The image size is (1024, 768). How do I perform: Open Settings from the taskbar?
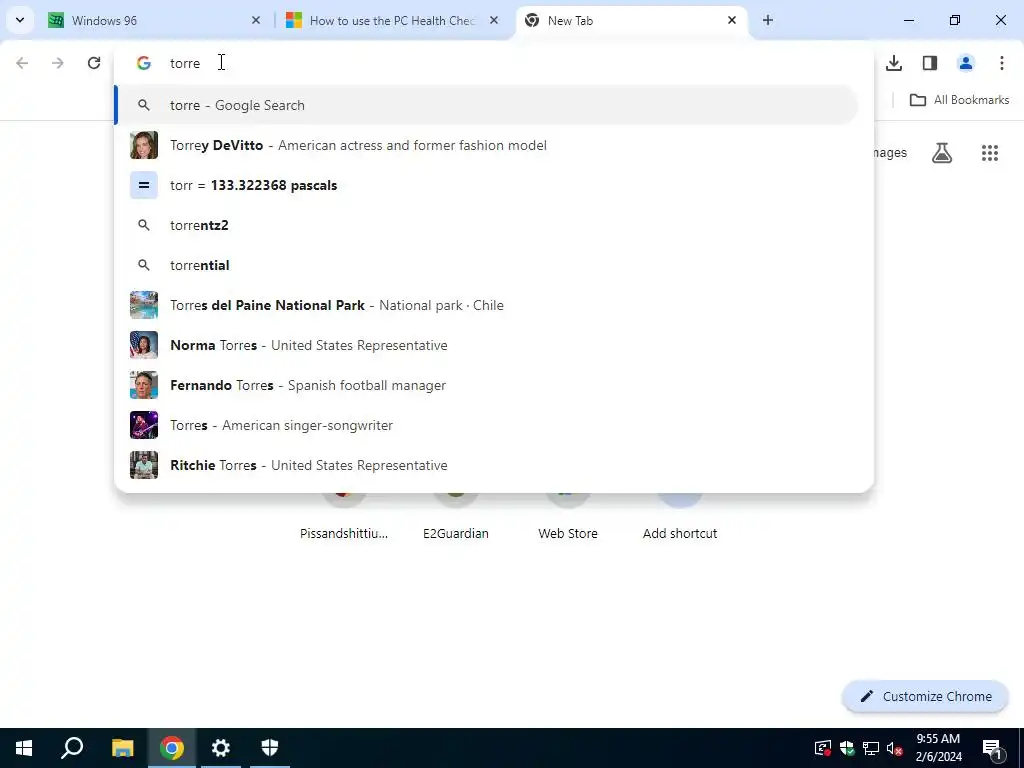221,748
